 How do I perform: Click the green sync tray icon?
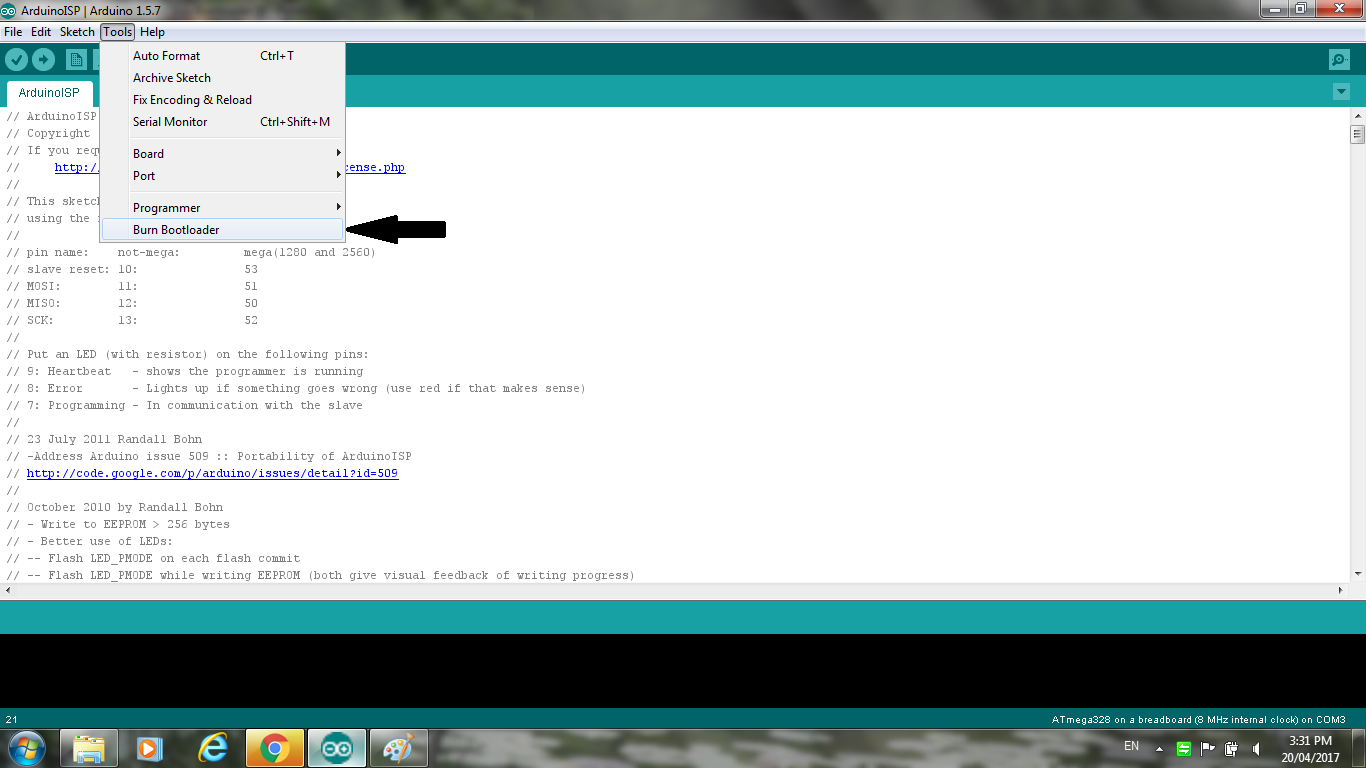point(1184,748)
